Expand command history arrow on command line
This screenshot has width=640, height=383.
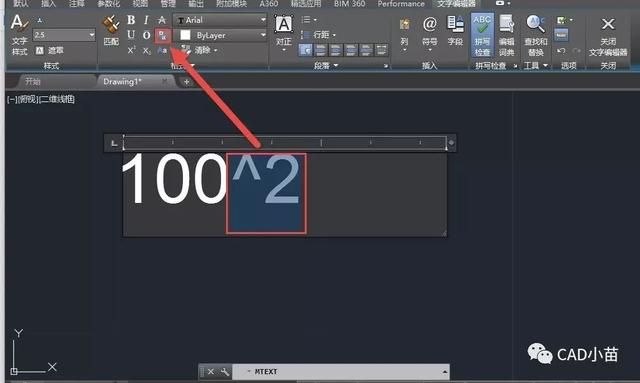click(x=444, y=372)
